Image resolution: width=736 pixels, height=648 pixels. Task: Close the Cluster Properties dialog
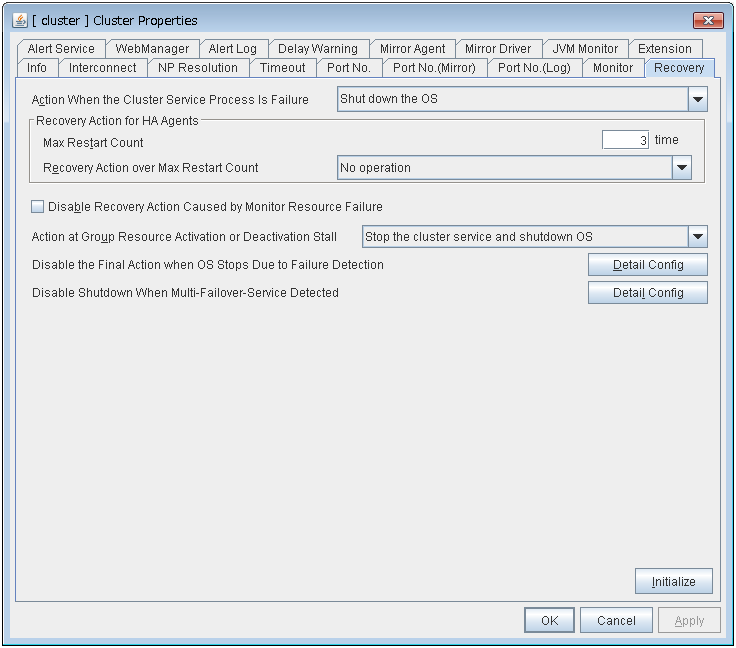(708, 20)
